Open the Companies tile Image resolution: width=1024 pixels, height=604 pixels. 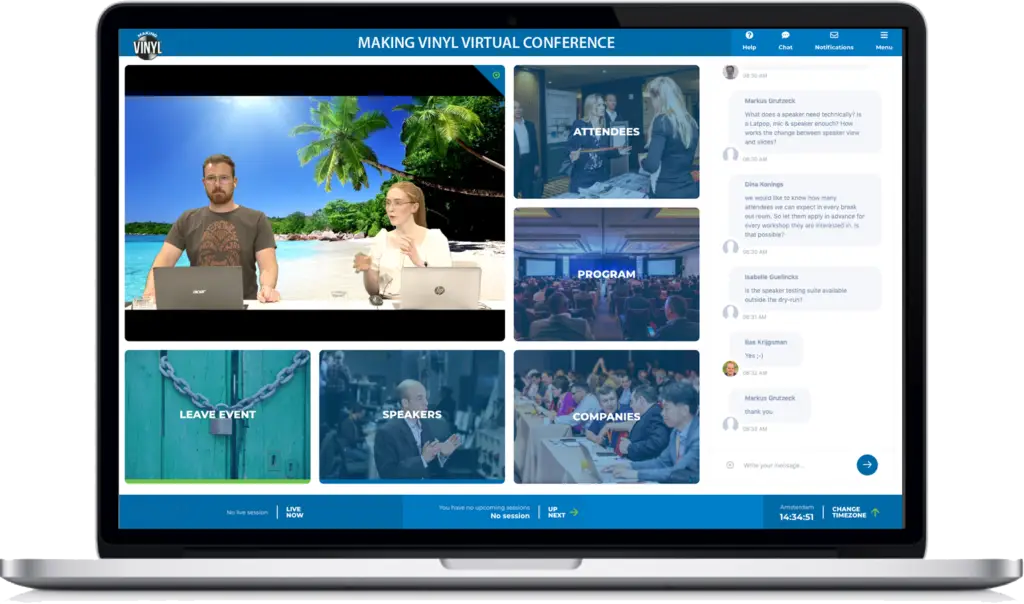coord(606,417)
